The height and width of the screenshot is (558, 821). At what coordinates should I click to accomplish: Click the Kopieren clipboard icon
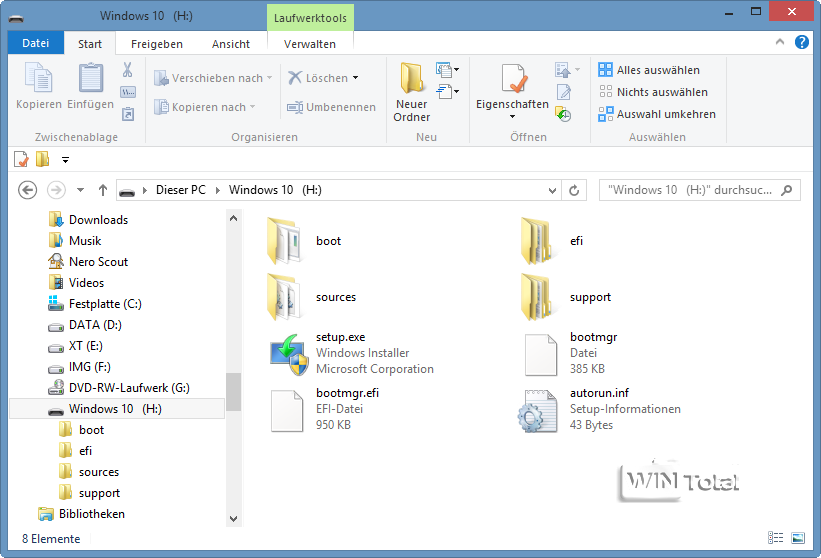tap(39, 79)
